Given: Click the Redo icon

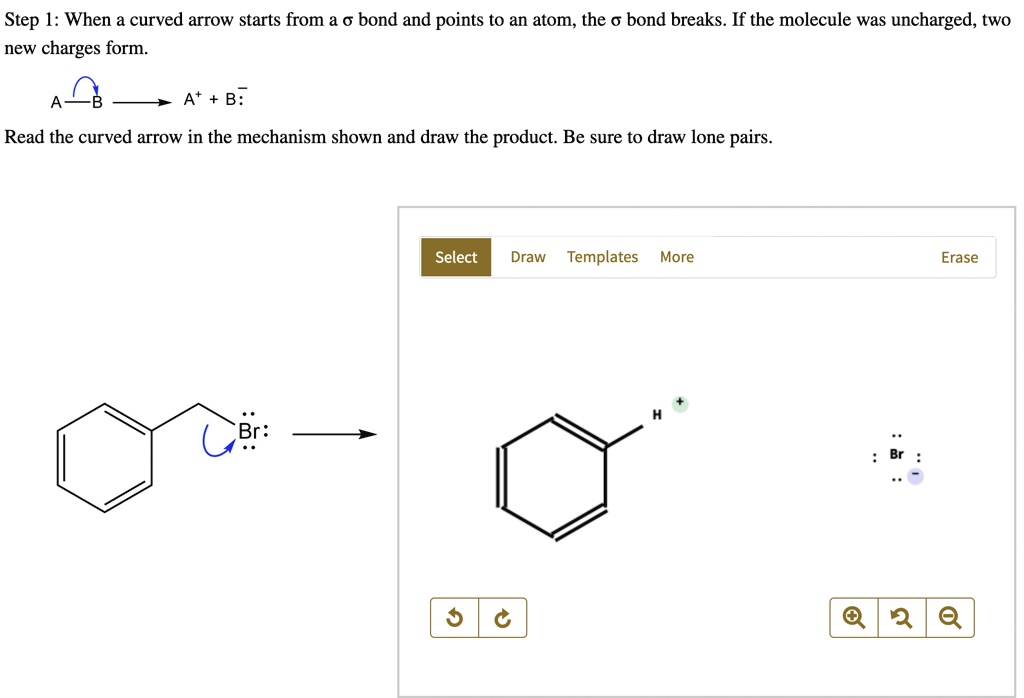Looking at the screenshot, I should [503, 617].
